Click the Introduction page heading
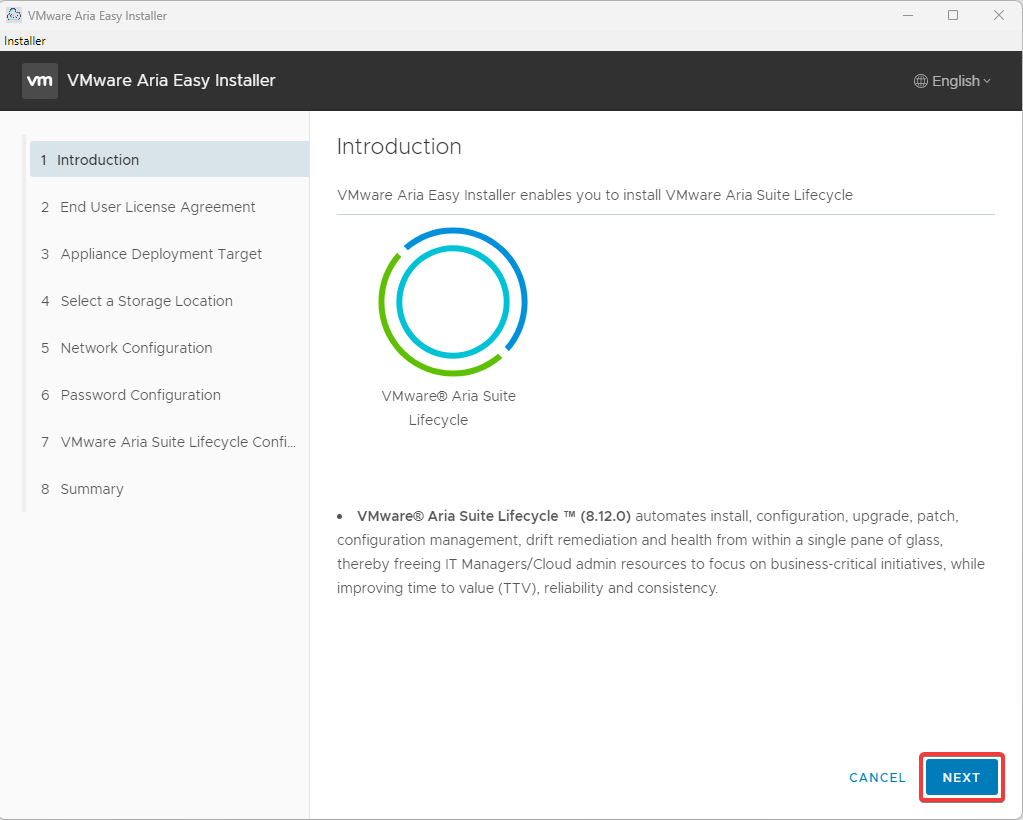This screenshot has width=1023, height=820. pyautogui.click(x=399, y=146)
